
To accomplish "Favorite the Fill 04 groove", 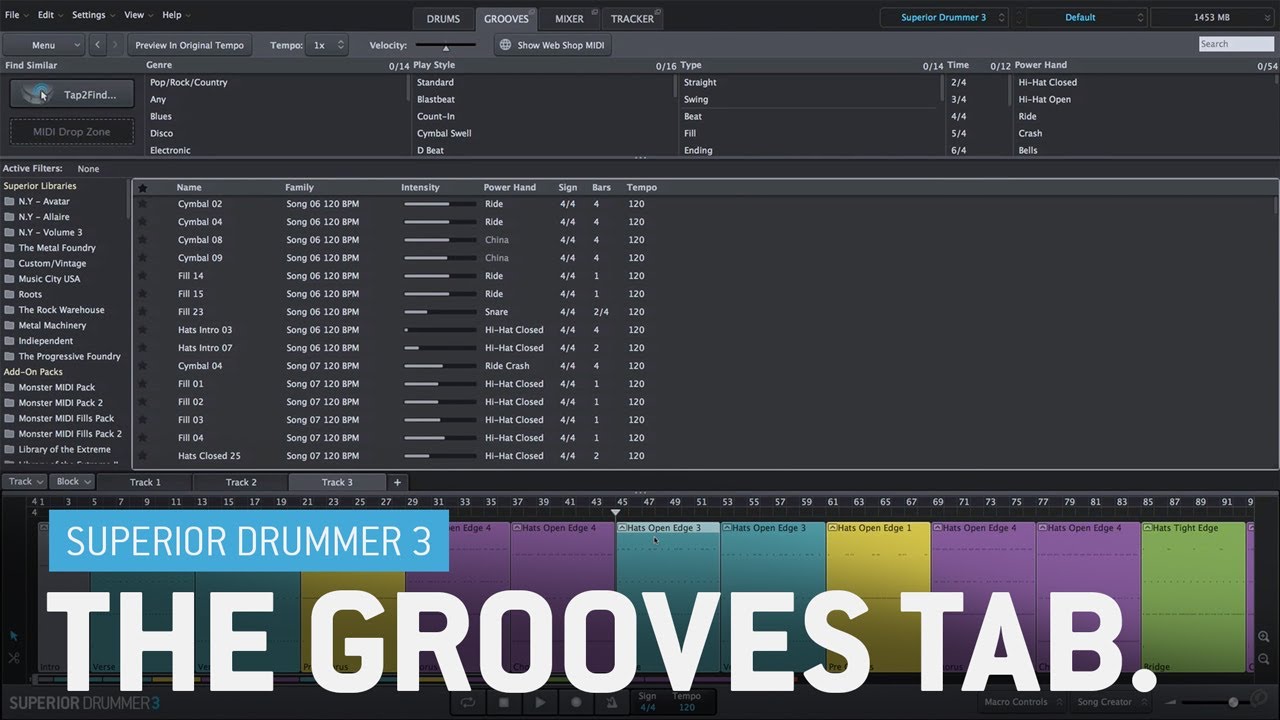I will (x=142, y=438).
